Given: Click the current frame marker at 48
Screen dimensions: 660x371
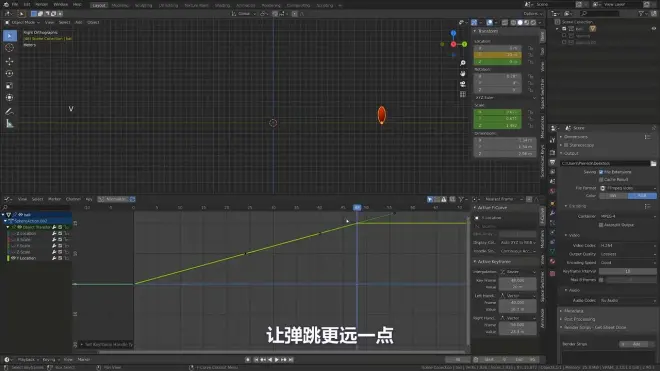Looking at the screenshot, I should click(x=357, y=208).
